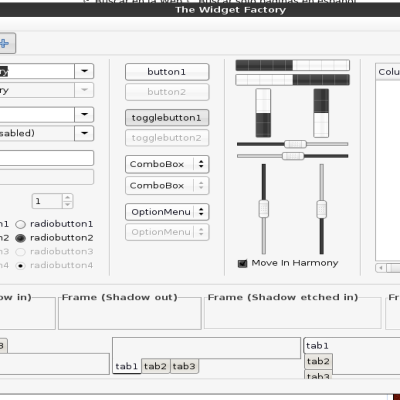Screen dimensions: 400x400
Task: Select tab2 in the vertical-tabs notebook
Action: coord(318,361)
